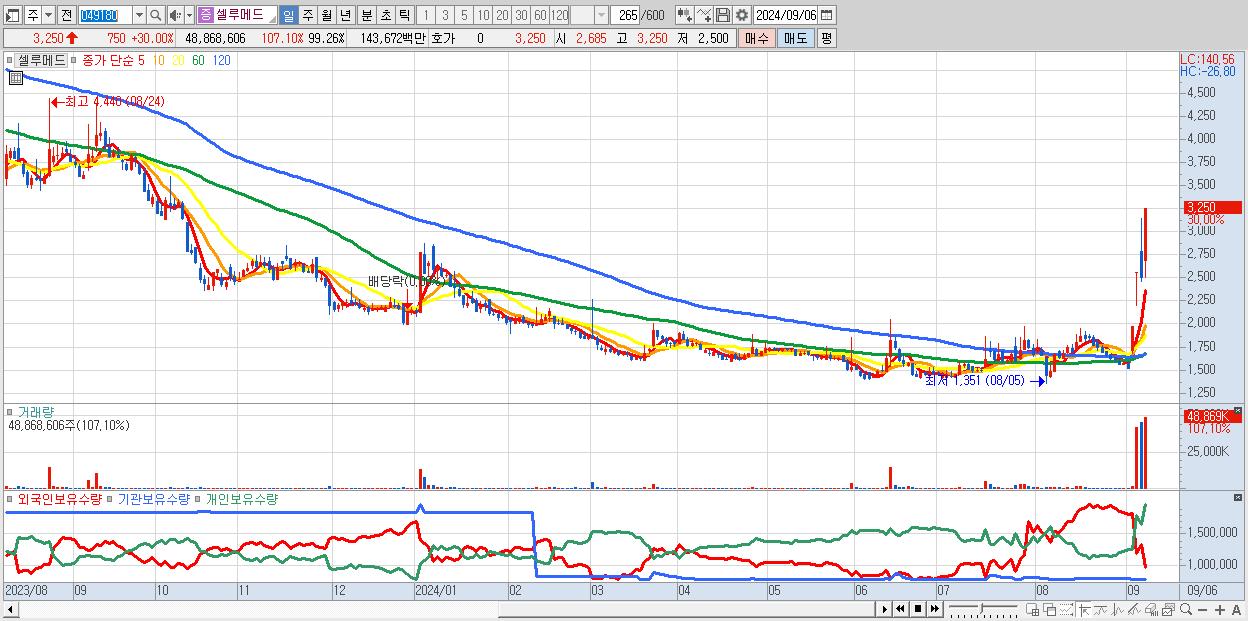Select the 일 daily period toggle
This screenshot has height=621, width=1248.
288,16
